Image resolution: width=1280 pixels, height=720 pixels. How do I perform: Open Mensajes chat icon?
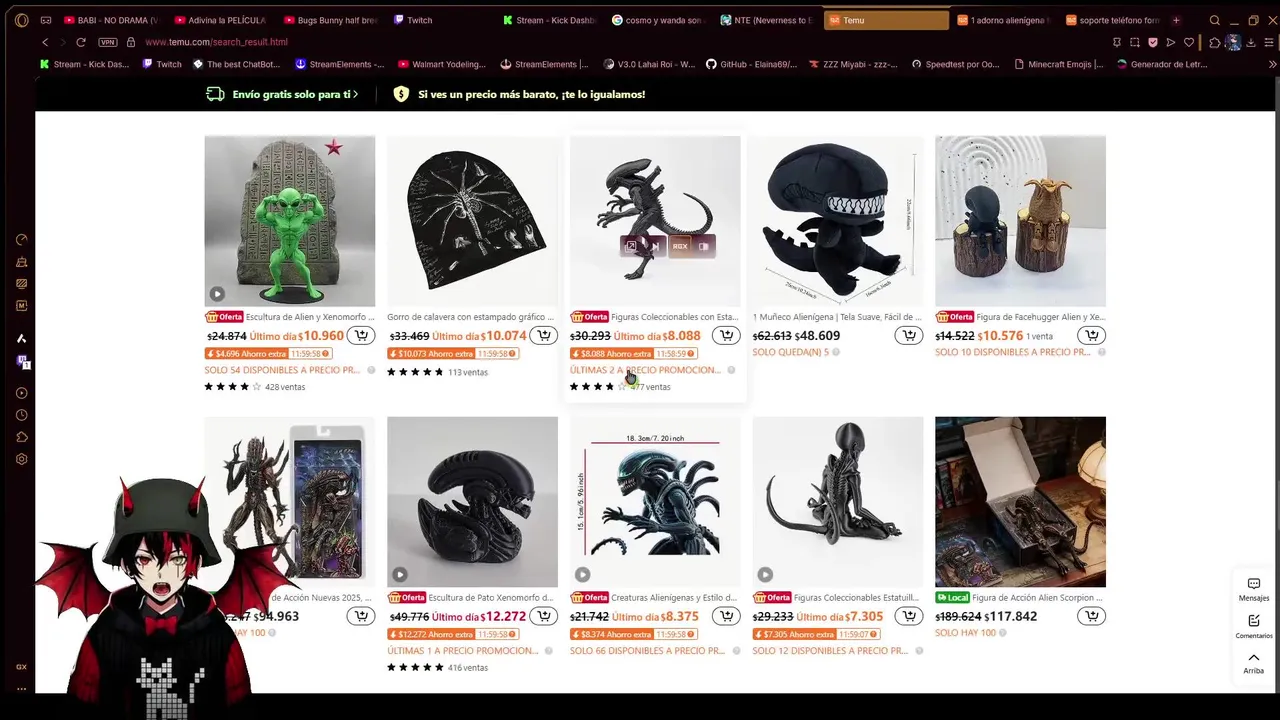tap(1254, 589)
